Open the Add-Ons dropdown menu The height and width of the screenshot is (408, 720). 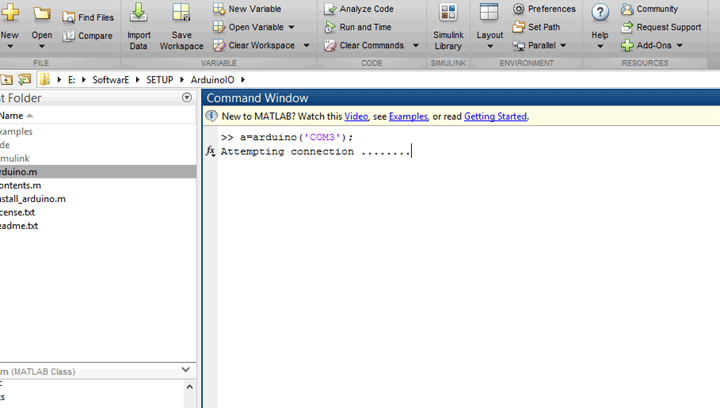click(x=679, y=46)
